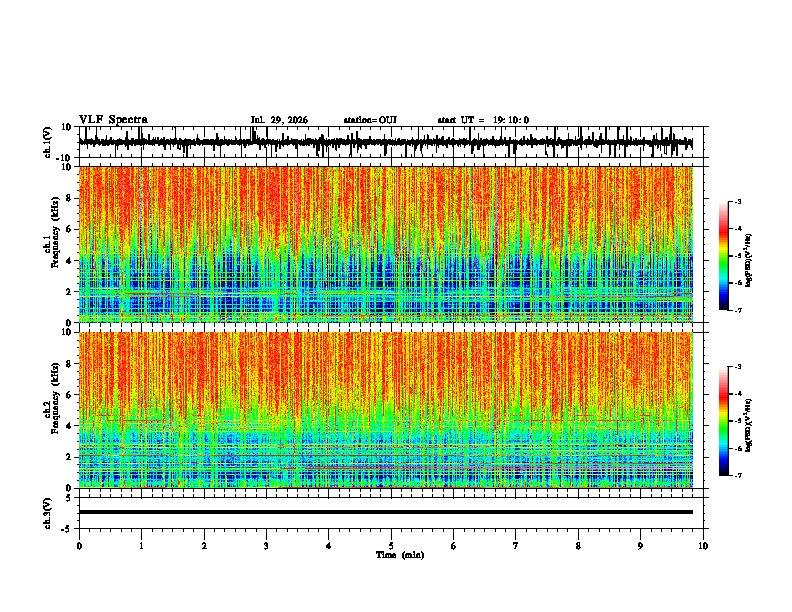Select the start UT 19:10:0 label
This screenshot has width=792, height=612.
point(483,120)
